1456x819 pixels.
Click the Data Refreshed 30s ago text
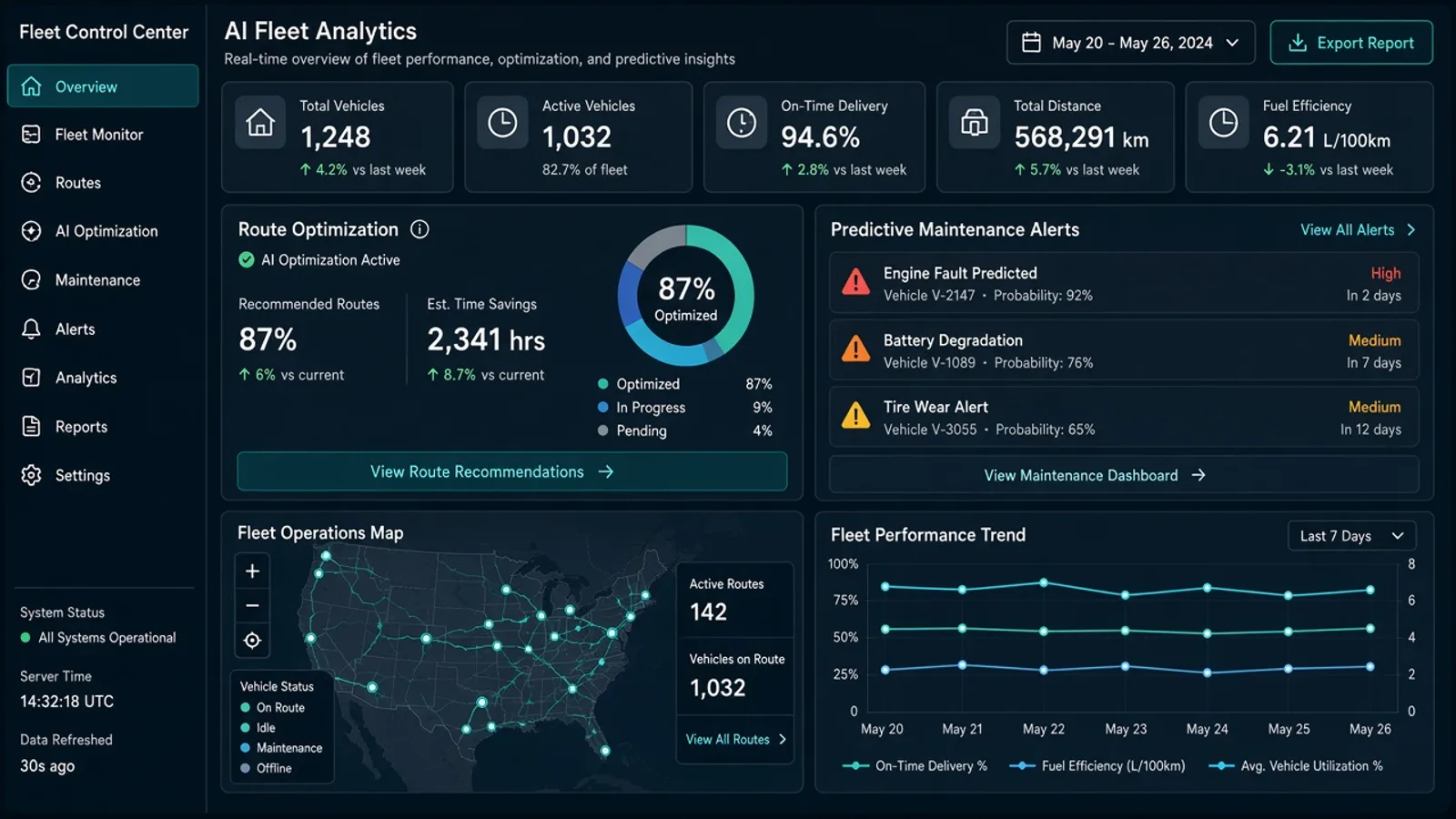coord(47,766)
